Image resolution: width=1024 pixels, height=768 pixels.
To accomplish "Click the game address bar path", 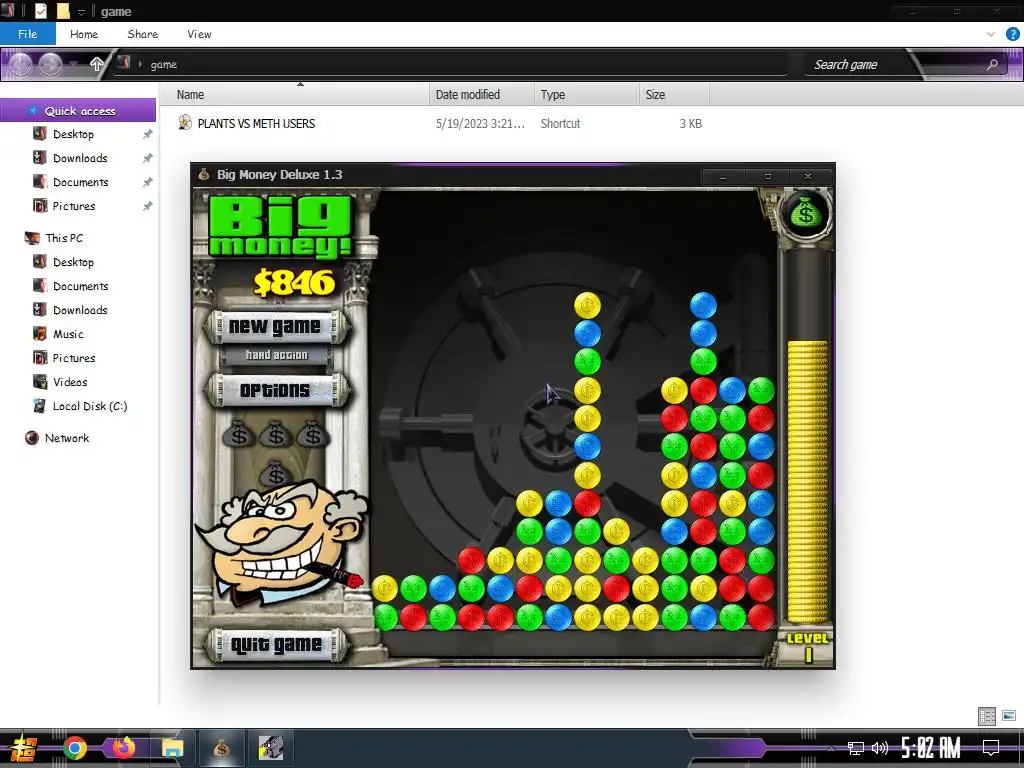I will (163, 65).
